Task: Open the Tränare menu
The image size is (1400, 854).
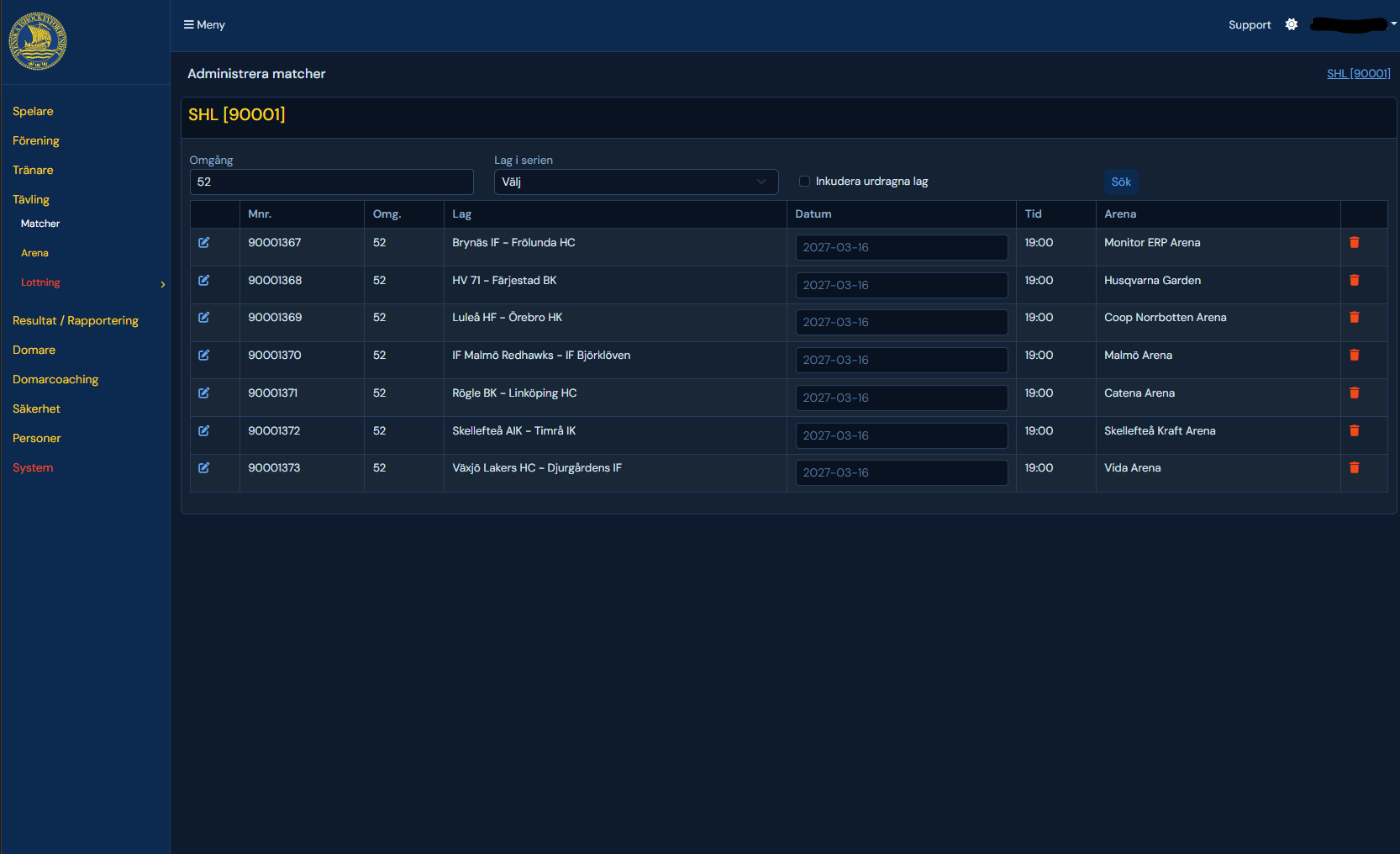Action: click(33, 170)
